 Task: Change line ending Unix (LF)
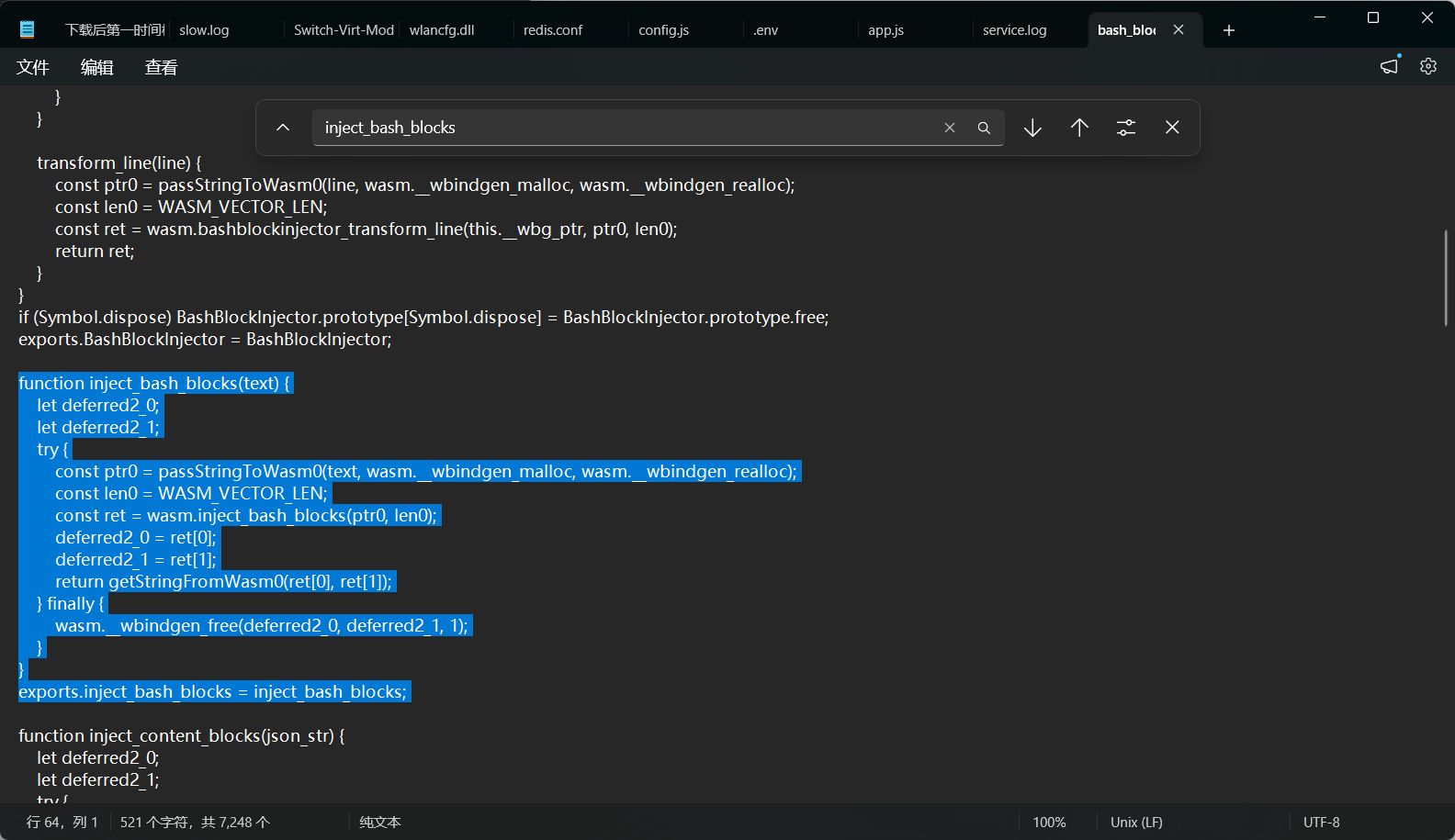click(1136, 823)
